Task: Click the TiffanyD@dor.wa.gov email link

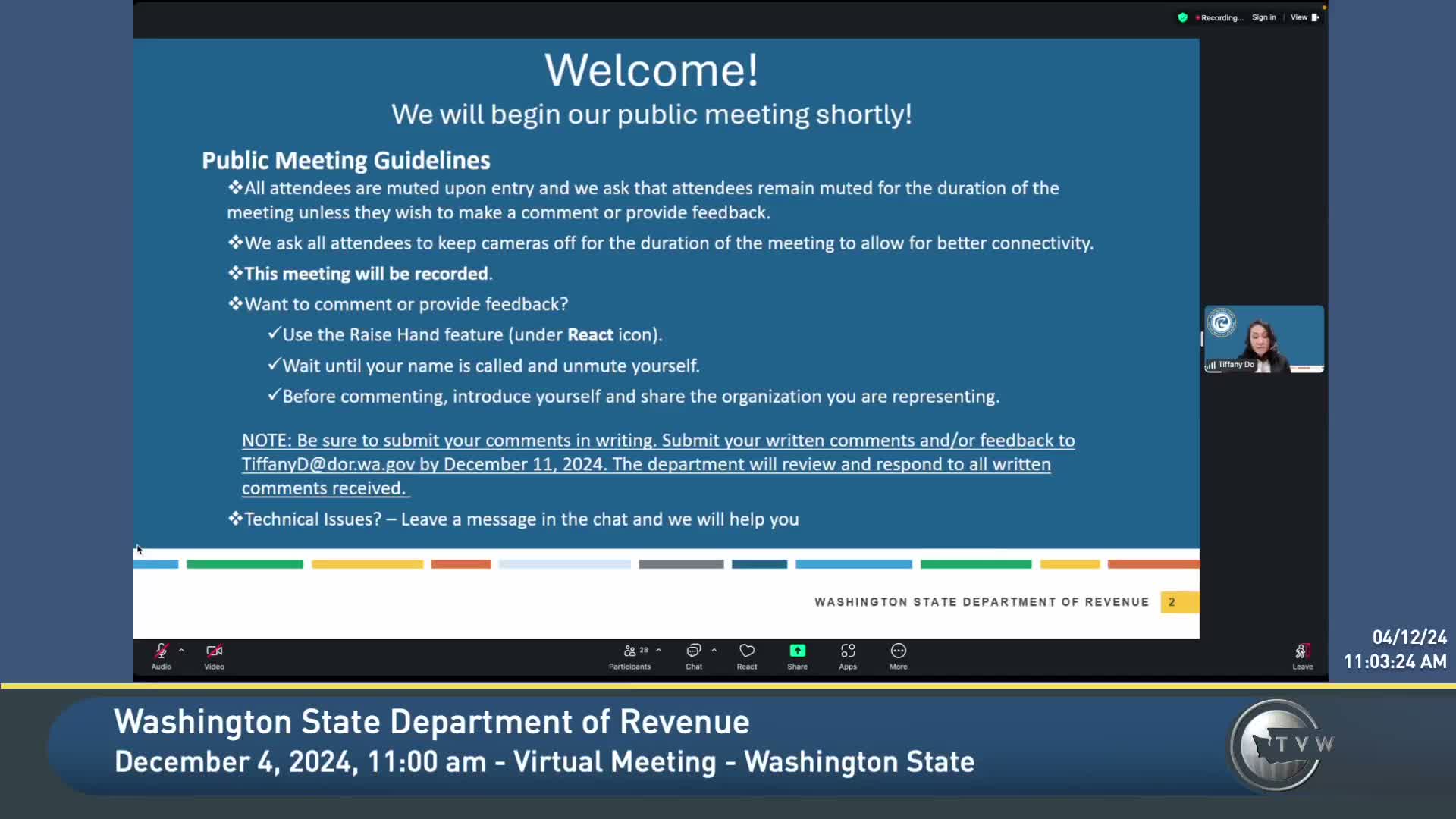Action: point(328,464)
